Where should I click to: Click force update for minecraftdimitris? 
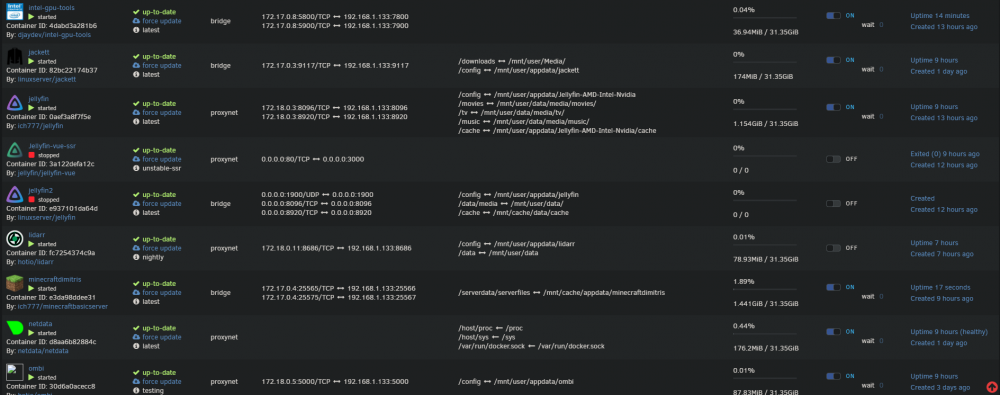pos(161,292)
